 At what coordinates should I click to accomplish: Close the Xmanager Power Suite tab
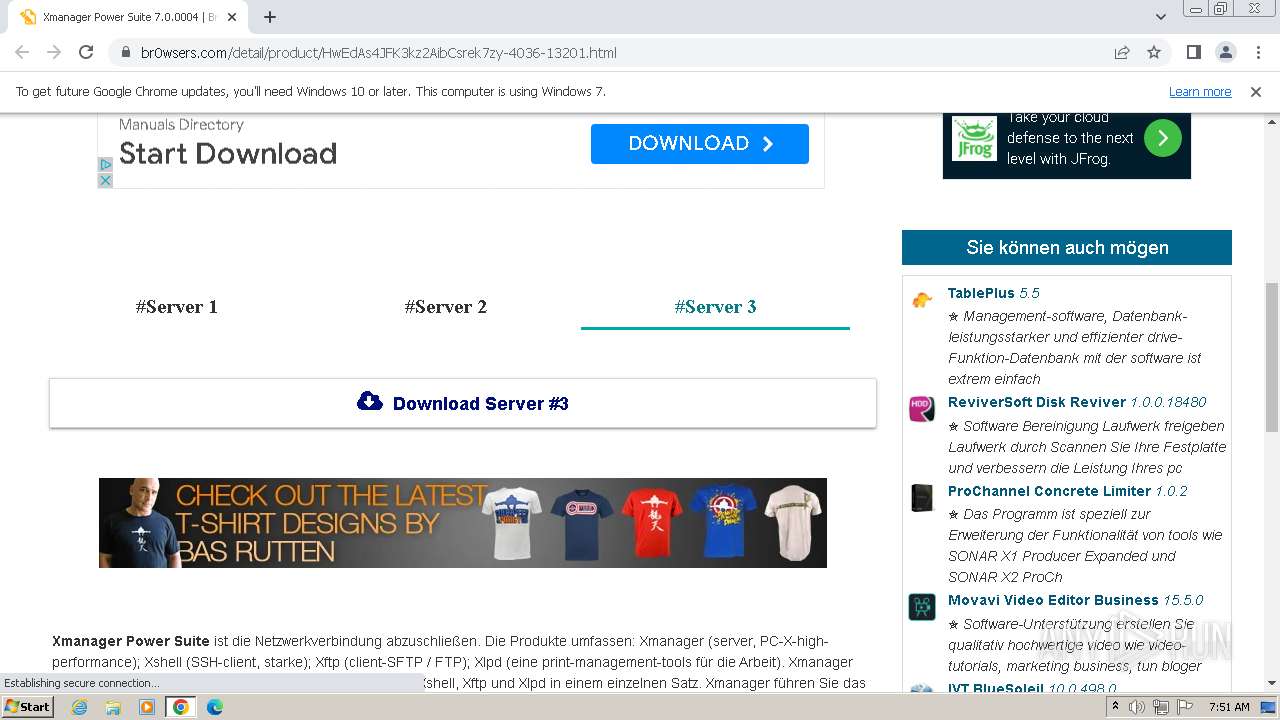[x=232, y=17]
